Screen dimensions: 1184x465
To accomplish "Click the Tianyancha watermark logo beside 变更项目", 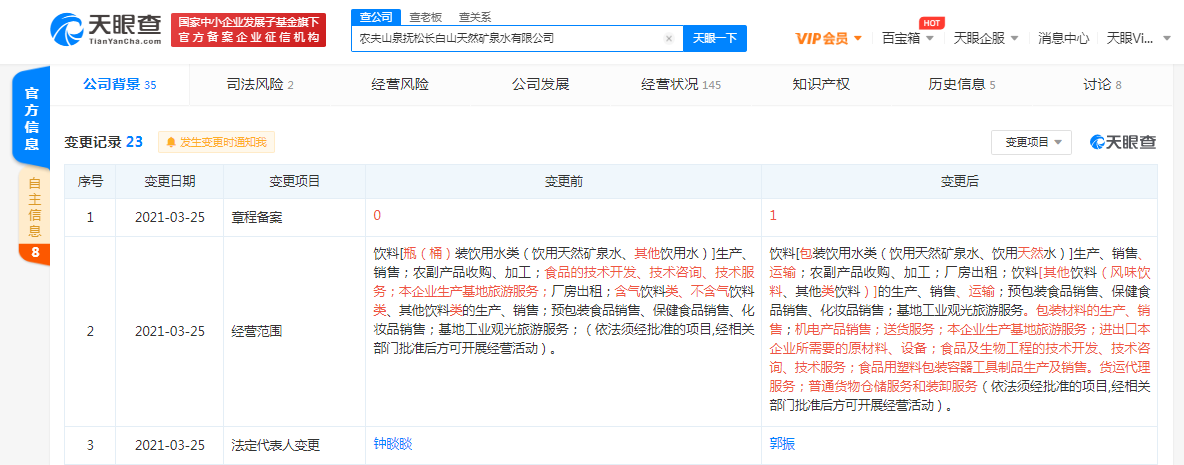I will point(1123,142).
